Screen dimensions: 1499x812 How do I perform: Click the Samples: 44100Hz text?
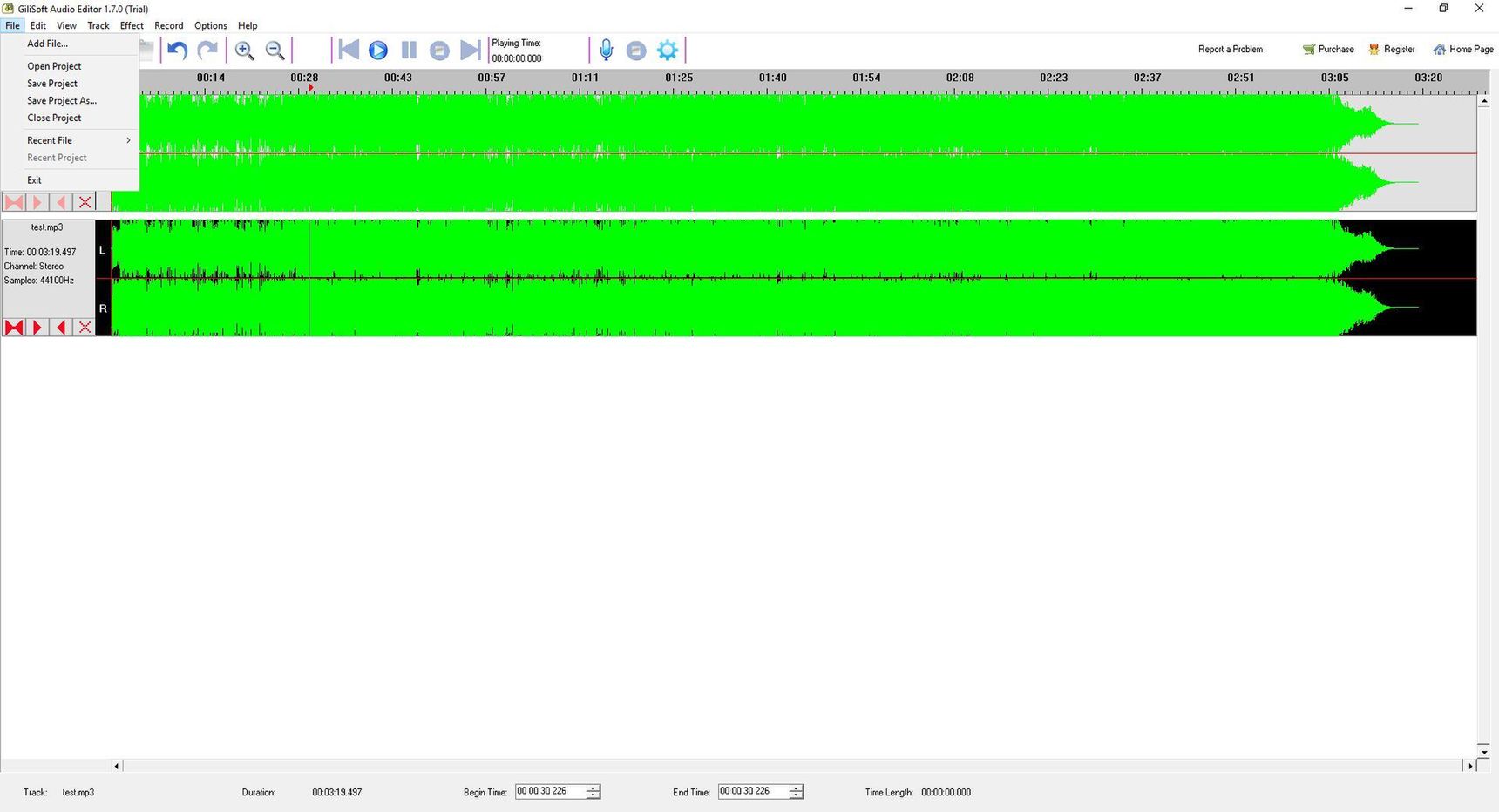[x=39, y=281]
